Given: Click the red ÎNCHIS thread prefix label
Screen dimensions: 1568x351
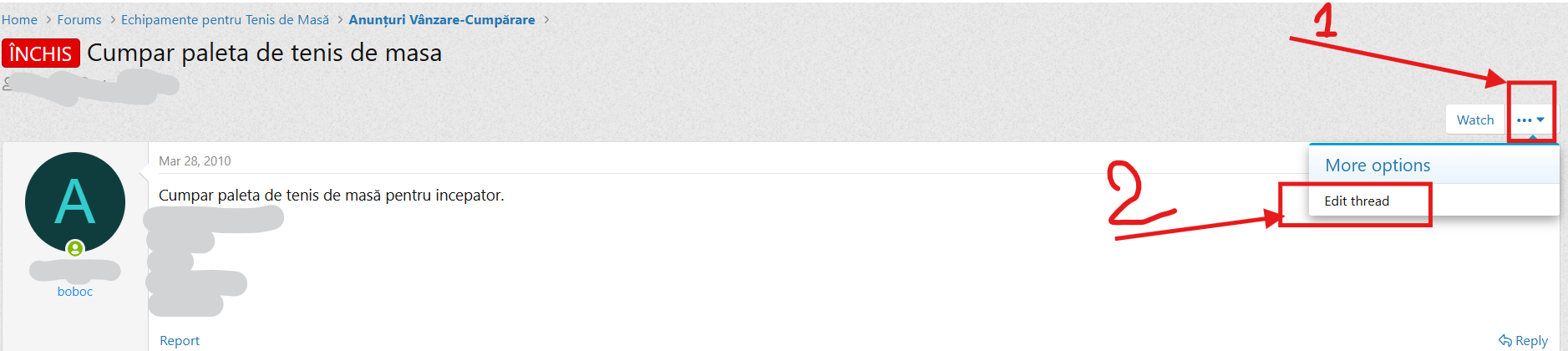Looking at the screenshot, I should point(41,53).
